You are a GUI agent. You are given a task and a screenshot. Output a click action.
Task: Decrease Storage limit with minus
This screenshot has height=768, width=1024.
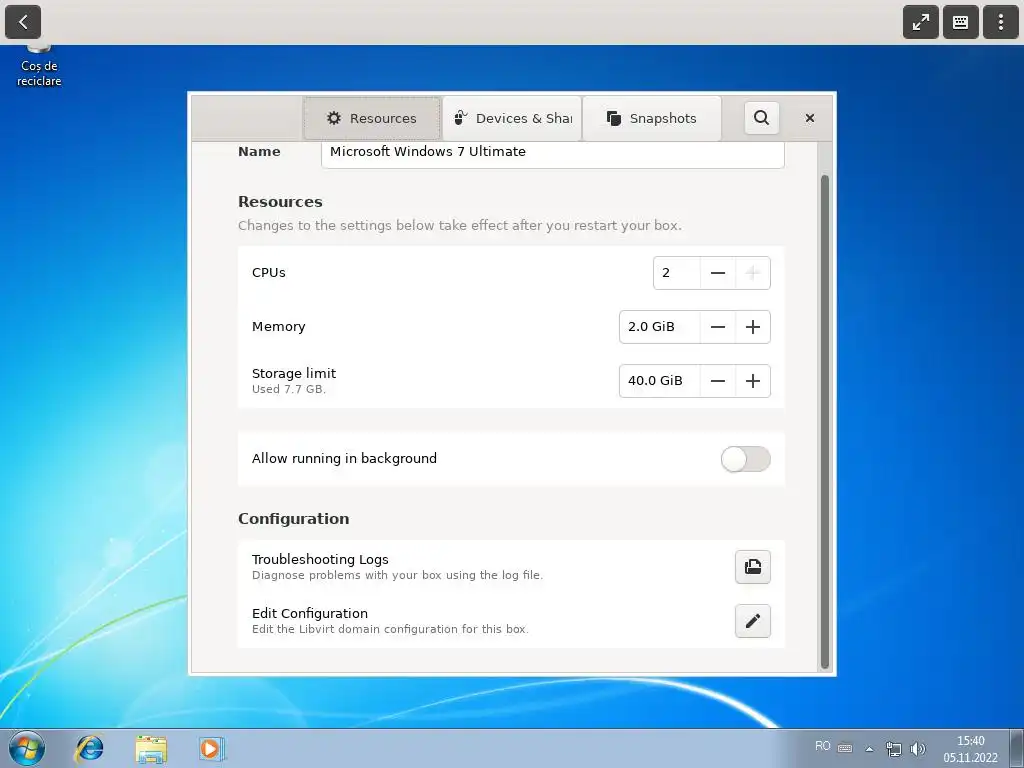(718, 381)
